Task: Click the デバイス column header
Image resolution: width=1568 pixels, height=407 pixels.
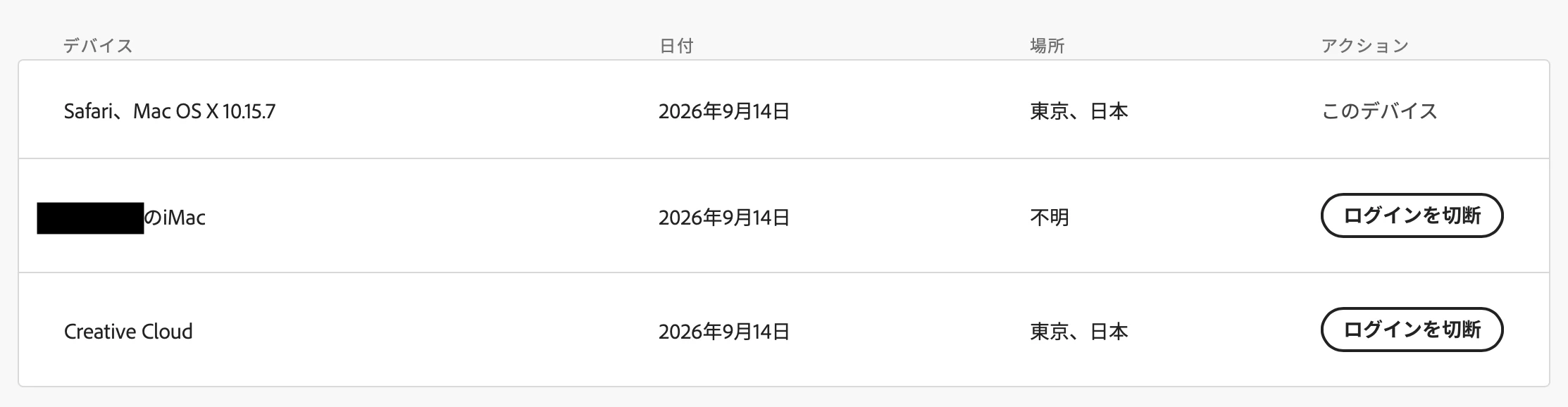Action: click(98, 46)
